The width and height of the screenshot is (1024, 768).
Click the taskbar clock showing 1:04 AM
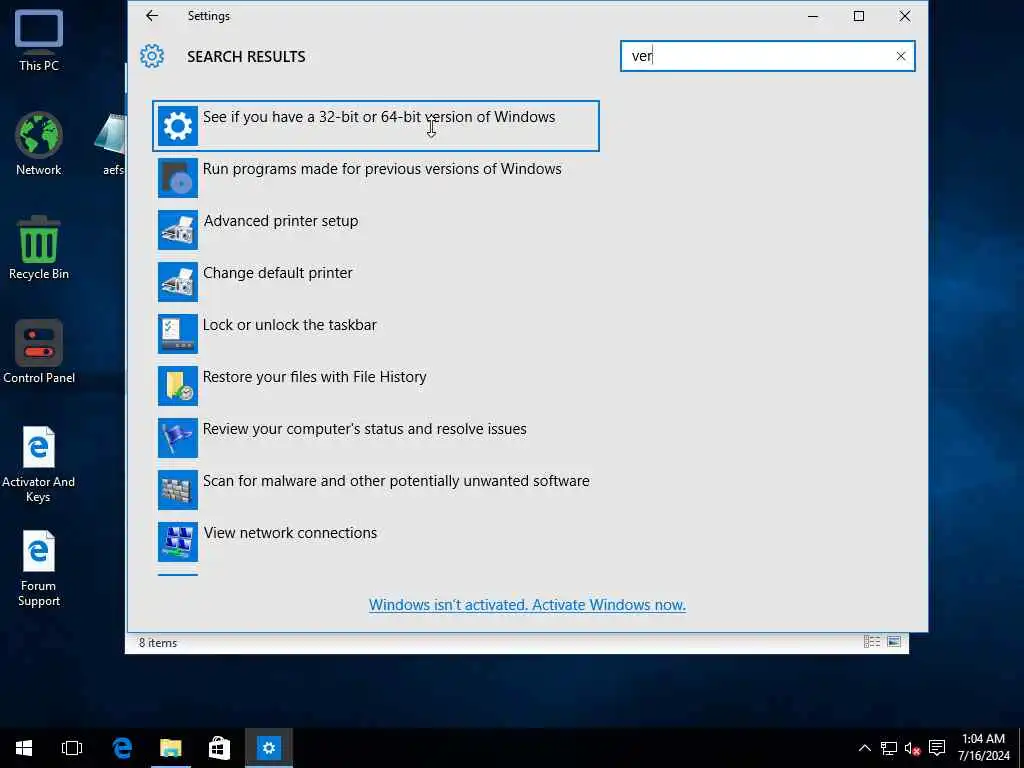click(x=984, y=748)
